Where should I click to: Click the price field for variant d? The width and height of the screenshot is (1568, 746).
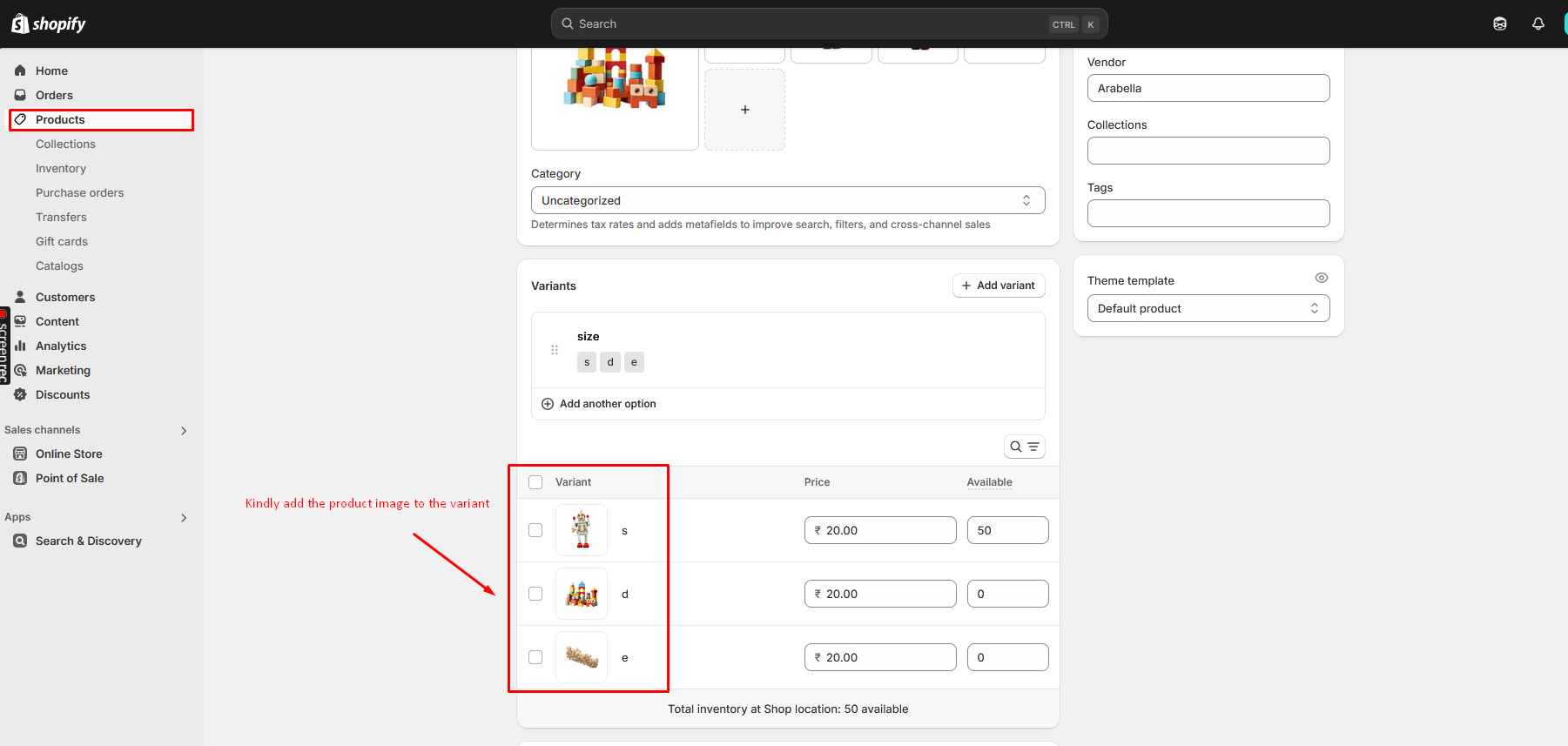click(x=880, y=594)
